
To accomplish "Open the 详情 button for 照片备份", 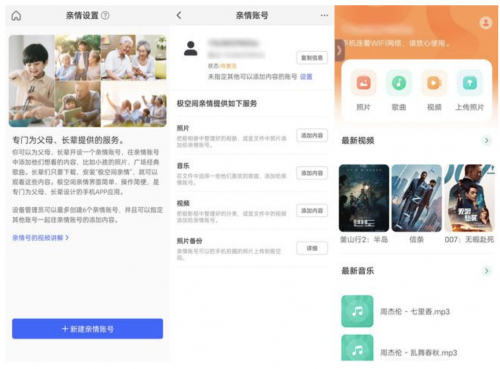I will click(x=312, y=248).
